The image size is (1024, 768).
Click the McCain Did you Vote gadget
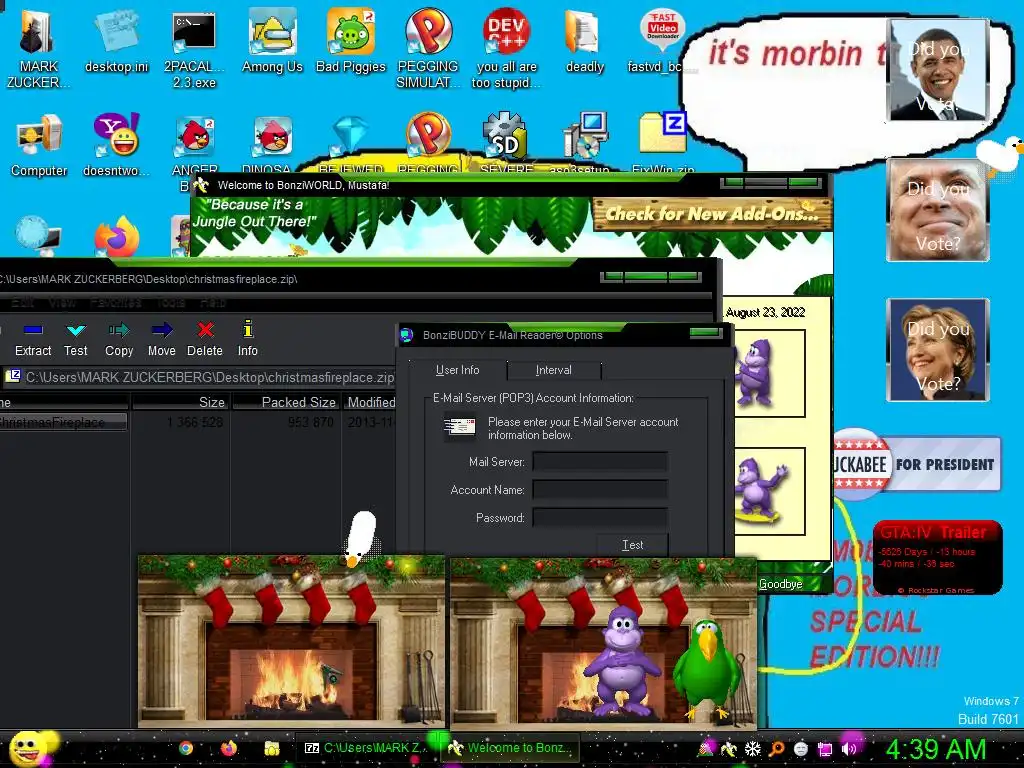coord(938,210)
